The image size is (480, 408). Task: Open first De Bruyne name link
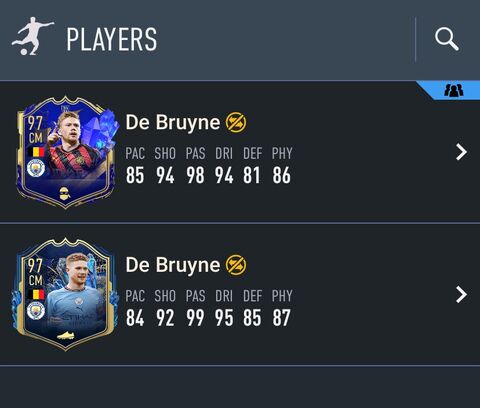(x=173, y=122)
